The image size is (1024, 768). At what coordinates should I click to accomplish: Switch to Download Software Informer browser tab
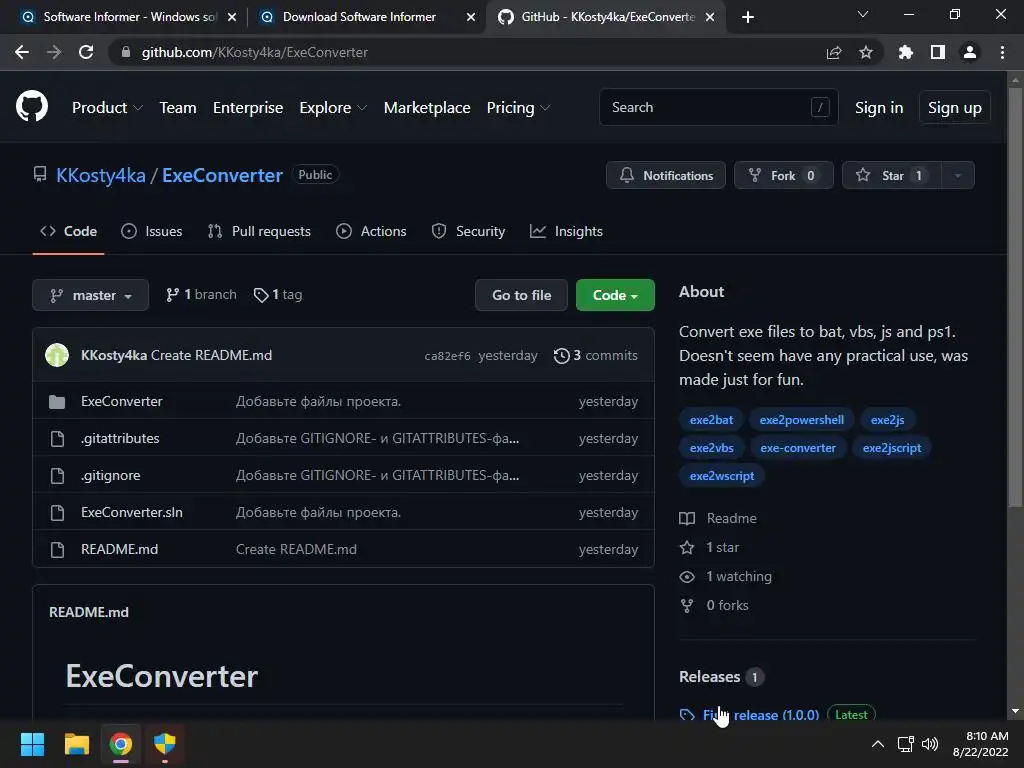coord(359,17)
